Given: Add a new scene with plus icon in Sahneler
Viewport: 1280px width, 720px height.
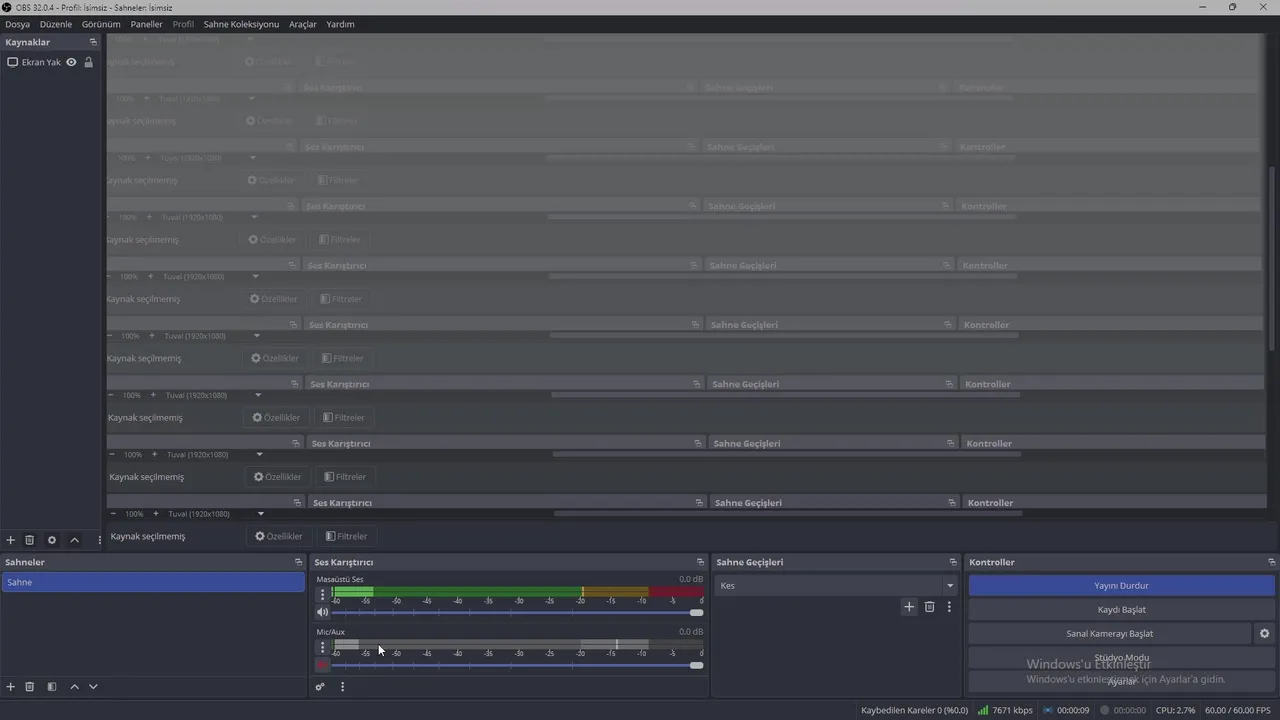Looking at the screenshot, I should pyautogui.click(x=11, y=687).
